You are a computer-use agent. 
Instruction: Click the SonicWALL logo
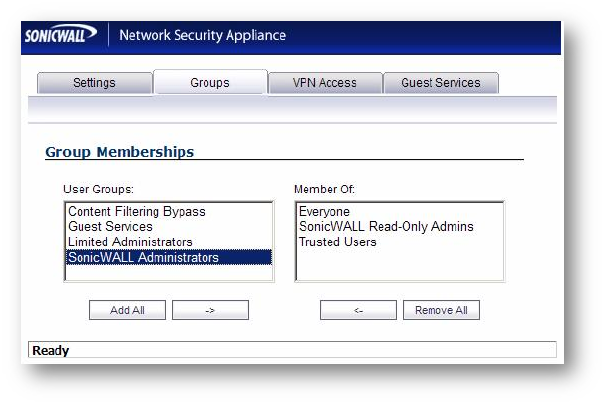point(61,34)
